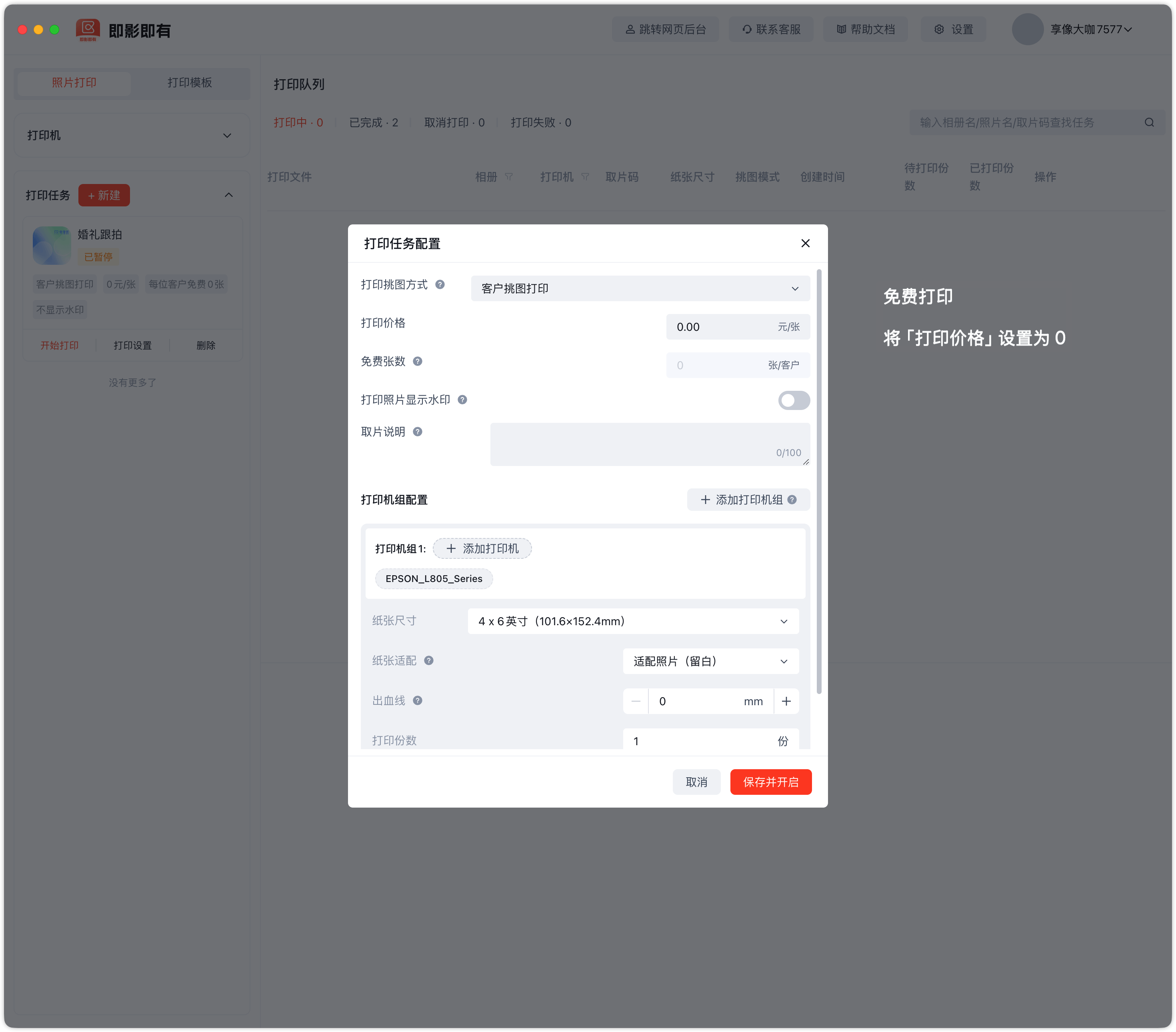Click 添加打印机 in 打印机组1
This screenshot has width=1176, height=1032.
[x=482, y=549]
